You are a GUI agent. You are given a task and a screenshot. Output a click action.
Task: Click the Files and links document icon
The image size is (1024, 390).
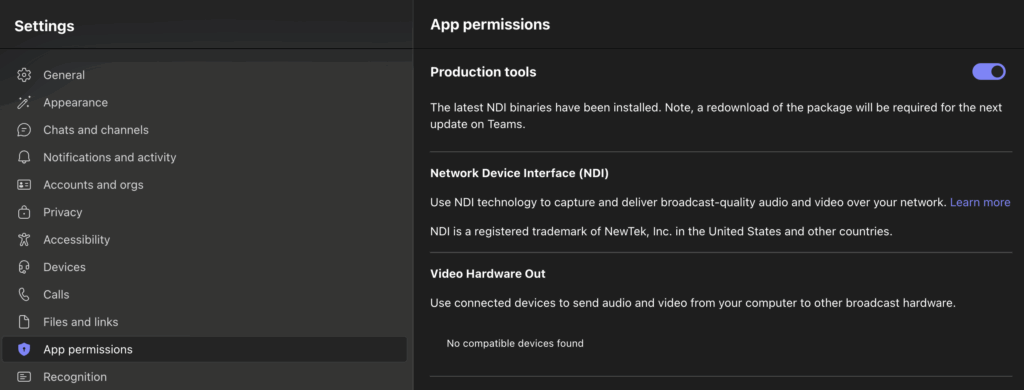tap(24, 322)
